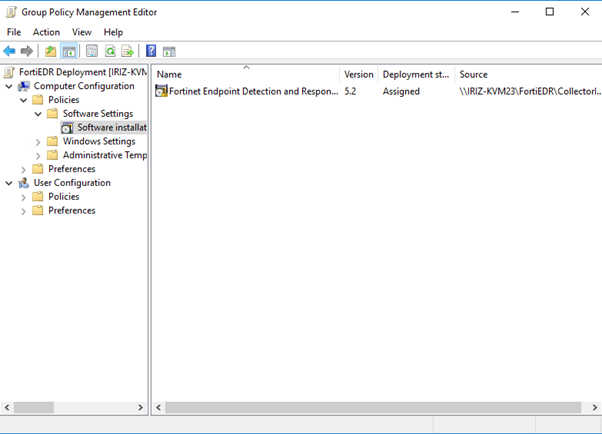Select the Computer Configuration label
602x434 pixels.
[84, 86]
